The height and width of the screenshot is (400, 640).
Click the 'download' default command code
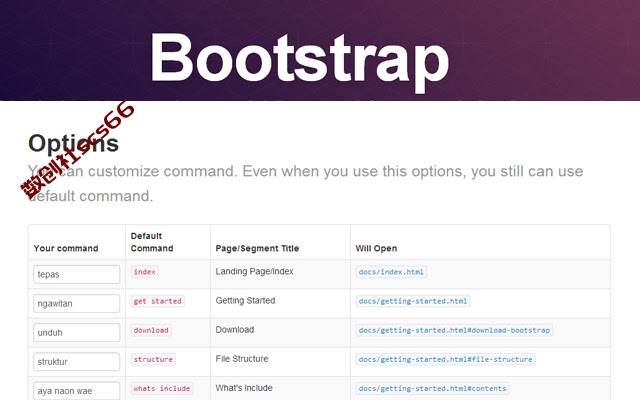(151, 330)
